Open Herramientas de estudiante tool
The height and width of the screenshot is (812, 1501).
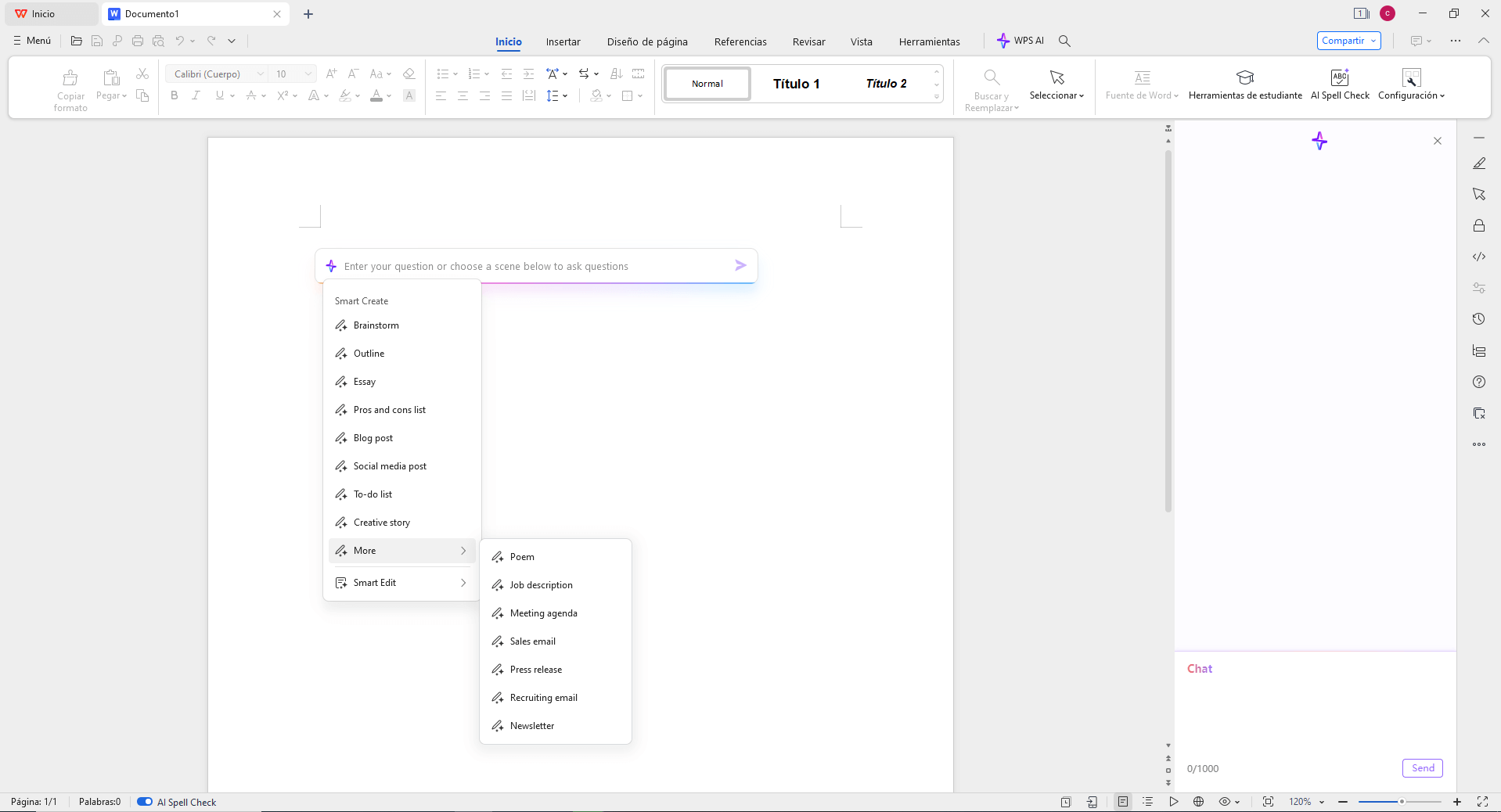[1244, 77]
